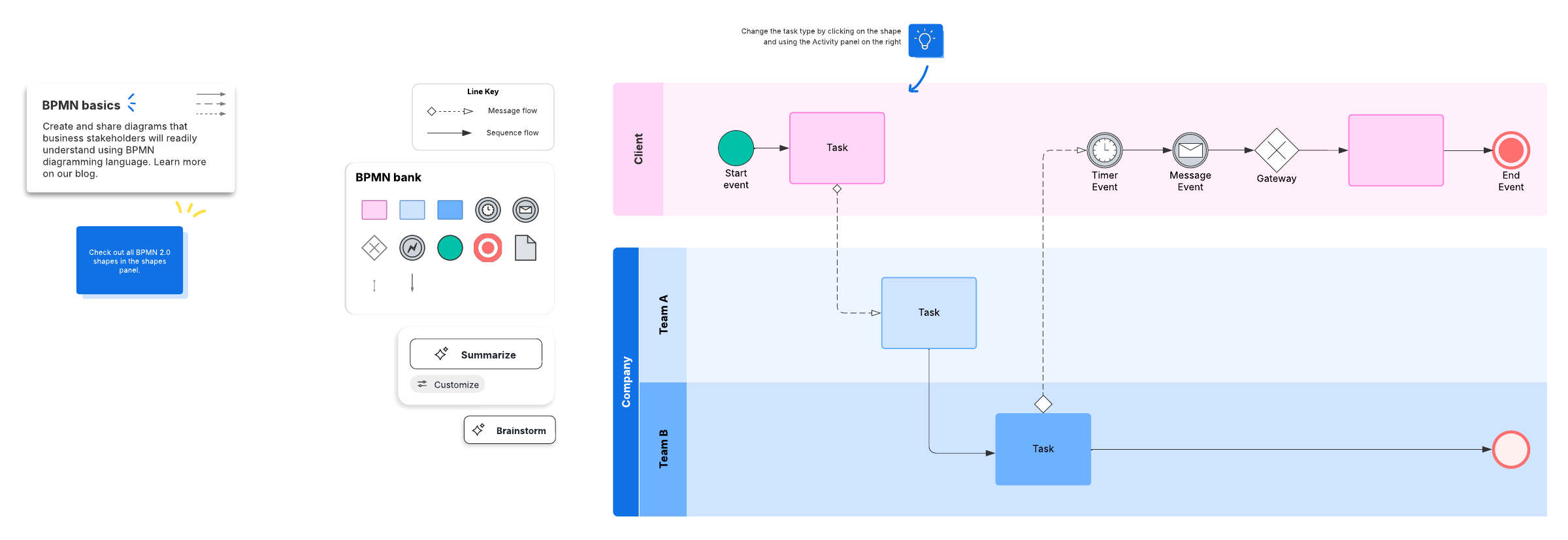Click the red End Event in Client lane

click(x=1511, y=150)
